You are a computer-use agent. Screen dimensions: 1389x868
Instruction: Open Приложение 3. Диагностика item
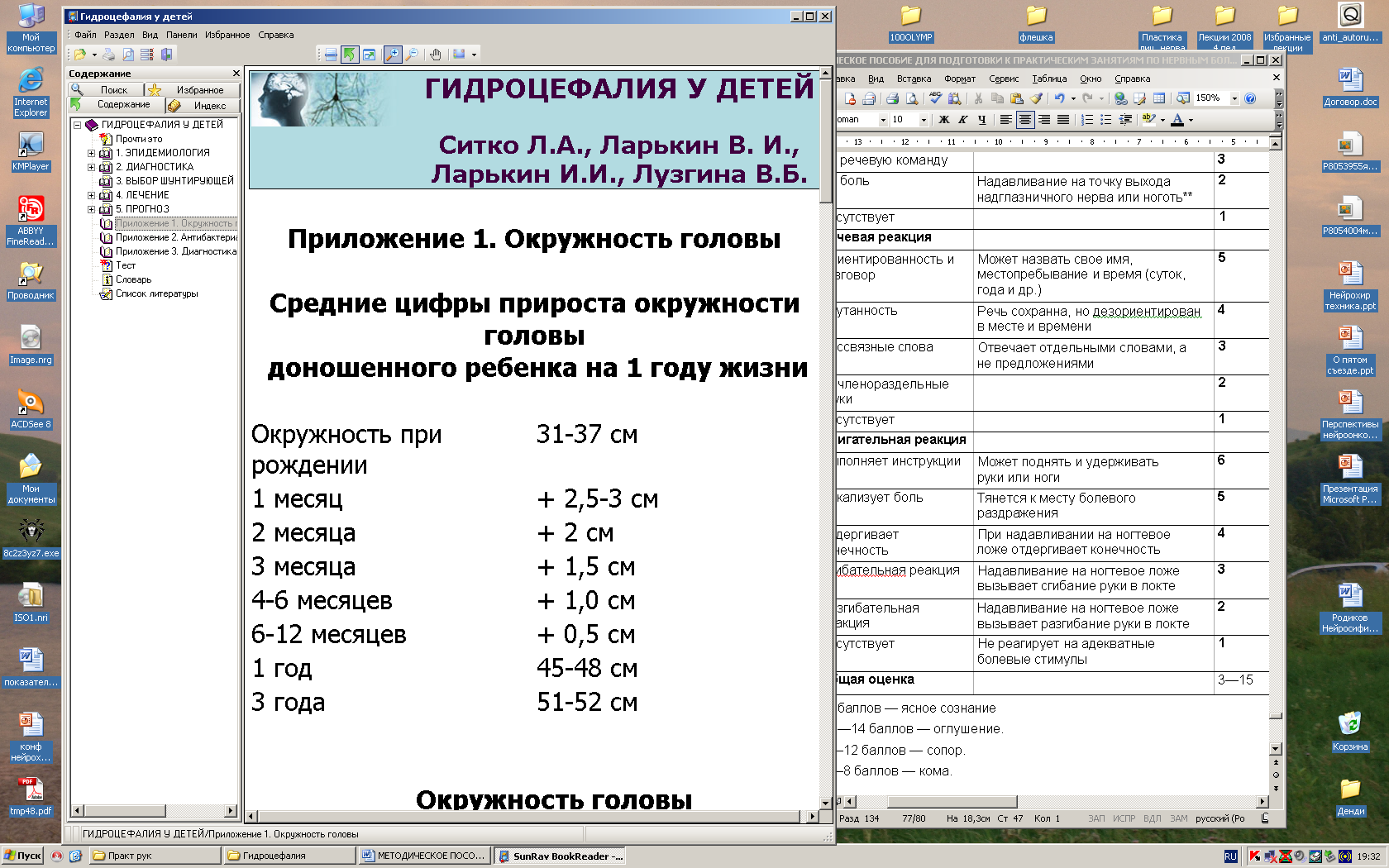pos(176,251)
